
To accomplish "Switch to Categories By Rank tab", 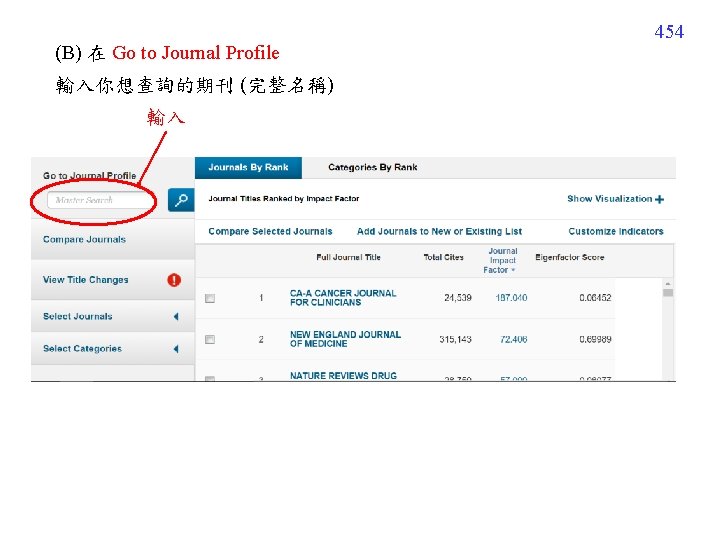I will (x=372, y=168).
